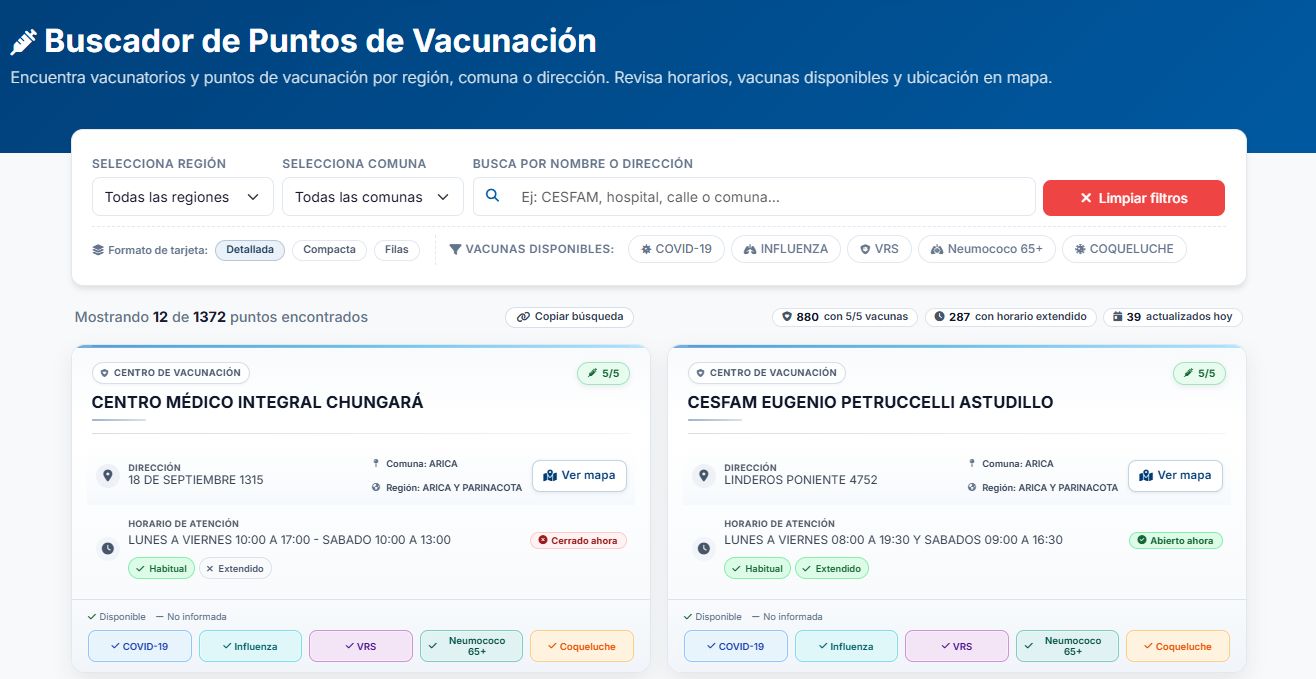The width and height of the screenshot is (1316, 679).
Task: Open the Todas las regiones dropdown
Action: (182, 196)
